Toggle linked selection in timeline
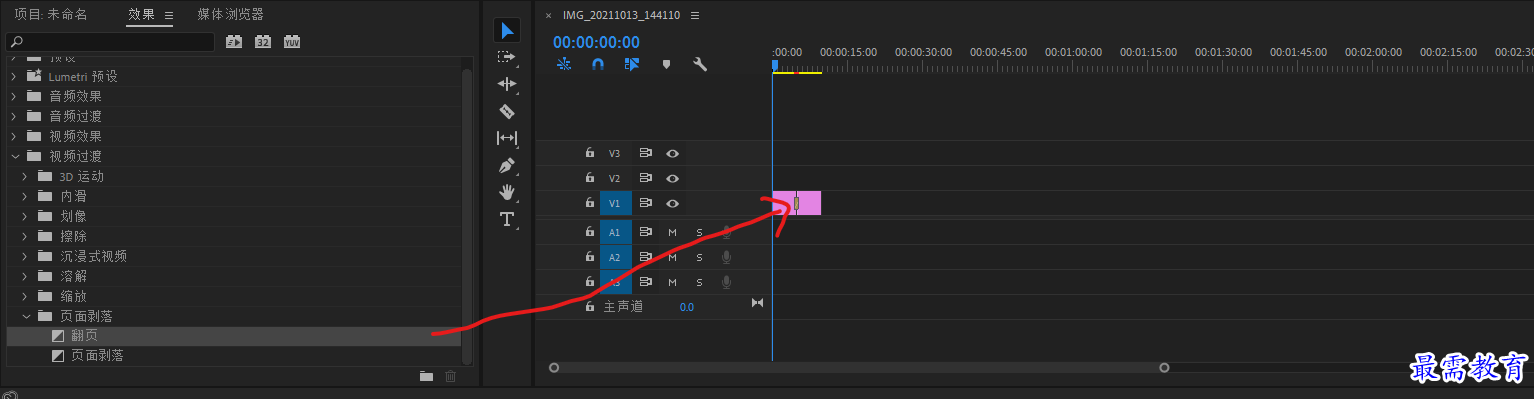1534x399 pixels. (631, 64)
